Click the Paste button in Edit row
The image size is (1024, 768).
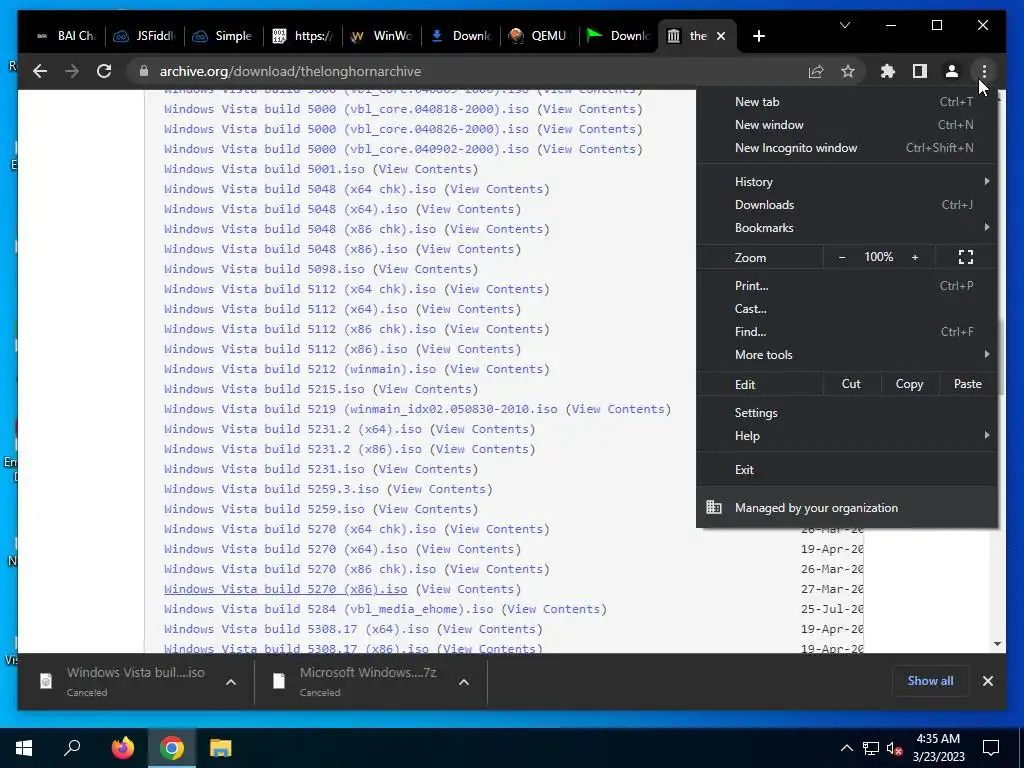[x=967, y=384]
